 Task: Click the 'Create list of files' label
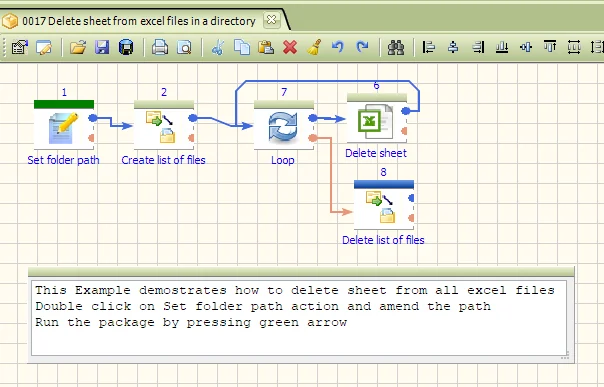[163, 160]
